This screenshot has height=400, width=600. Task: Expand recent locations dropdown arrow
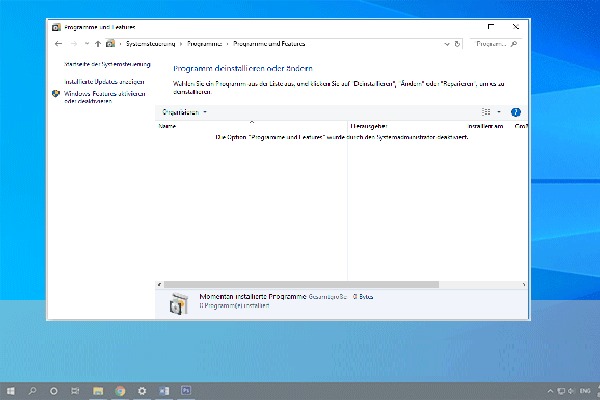click(85, 45)
